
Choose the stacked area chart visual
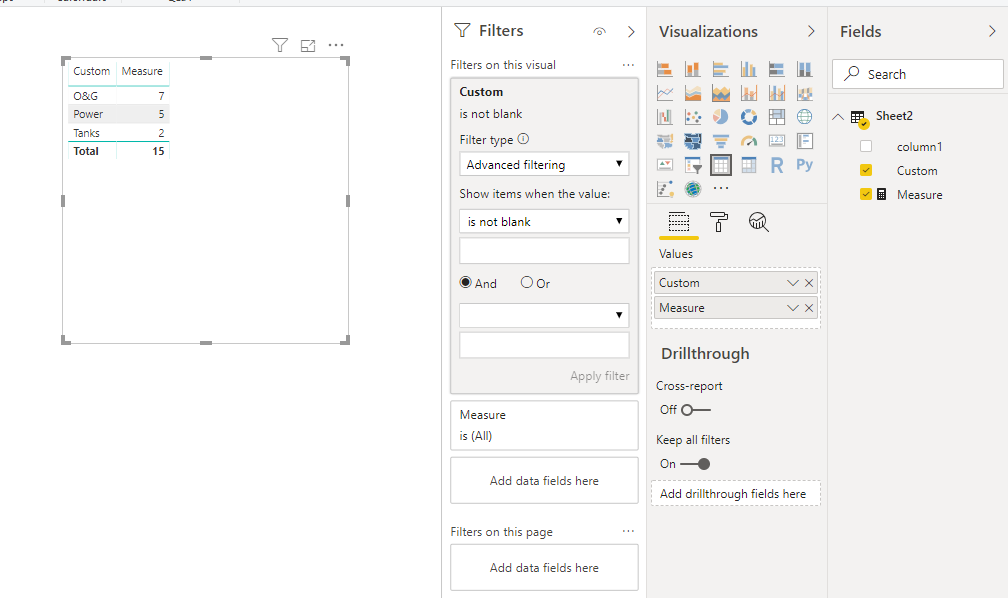721,93
